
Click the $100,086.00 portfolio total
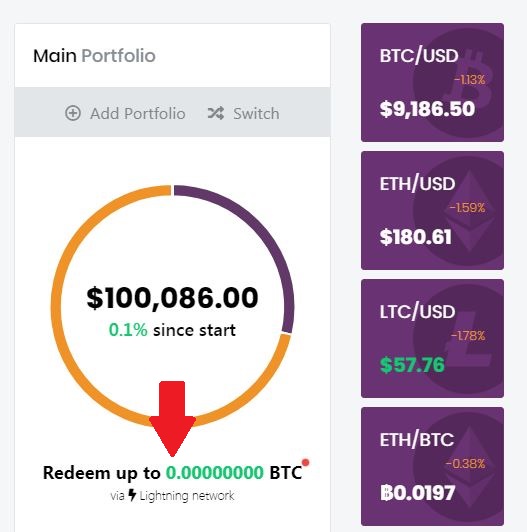(172, 298)
